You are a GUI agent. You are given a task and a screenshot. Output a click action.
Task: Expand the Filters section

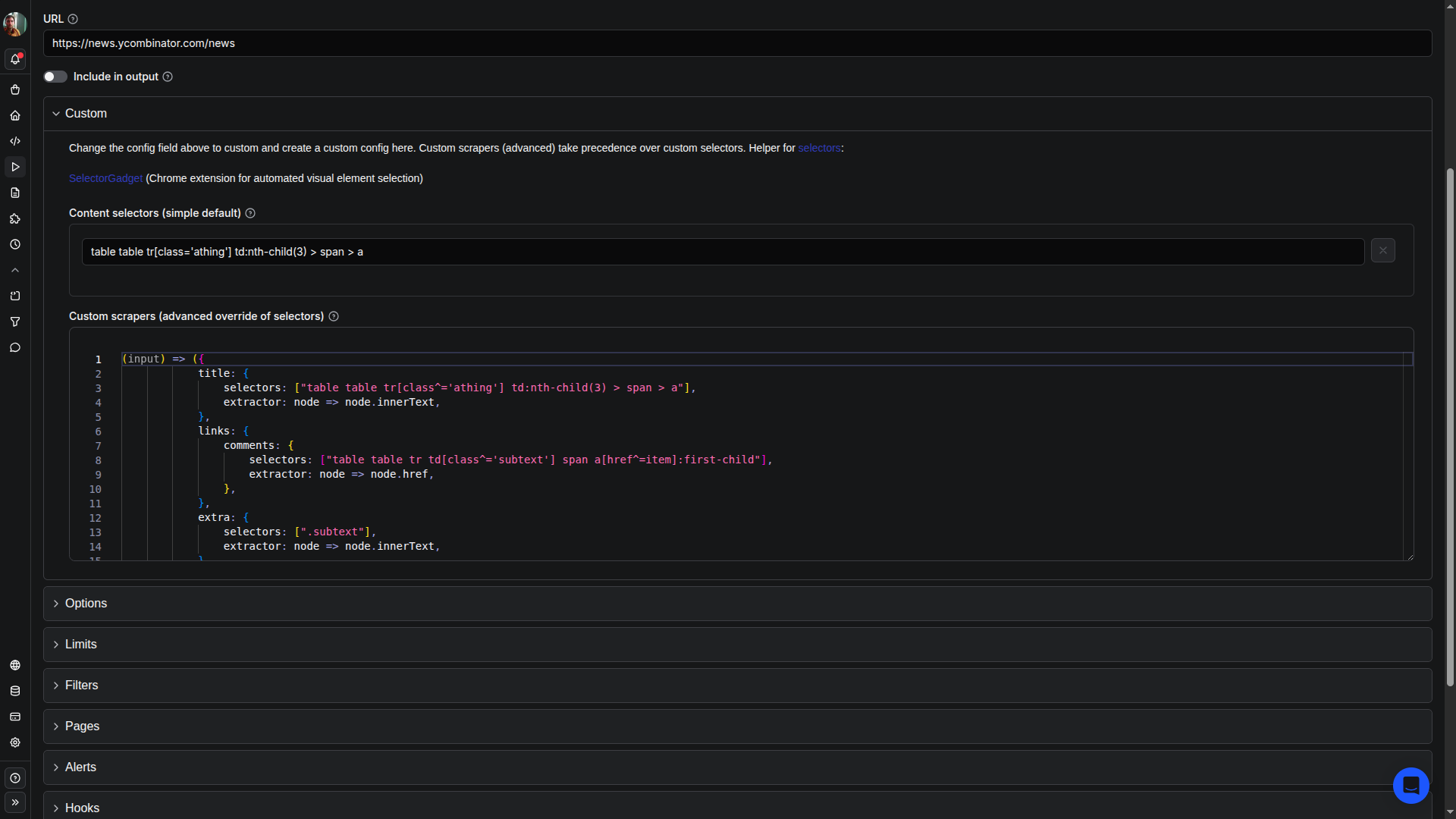(737, 686)
